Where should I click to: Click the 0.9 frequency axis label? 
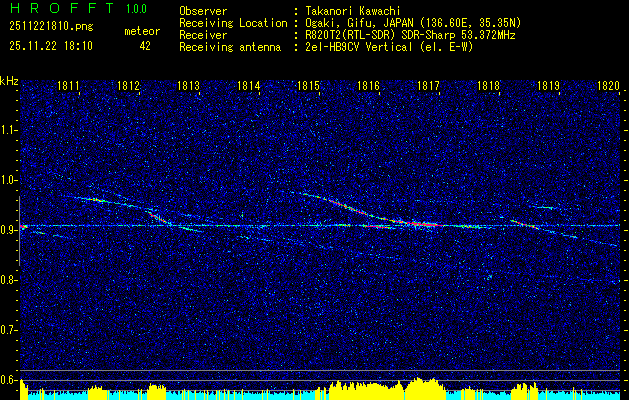click(x=9, y=230)
